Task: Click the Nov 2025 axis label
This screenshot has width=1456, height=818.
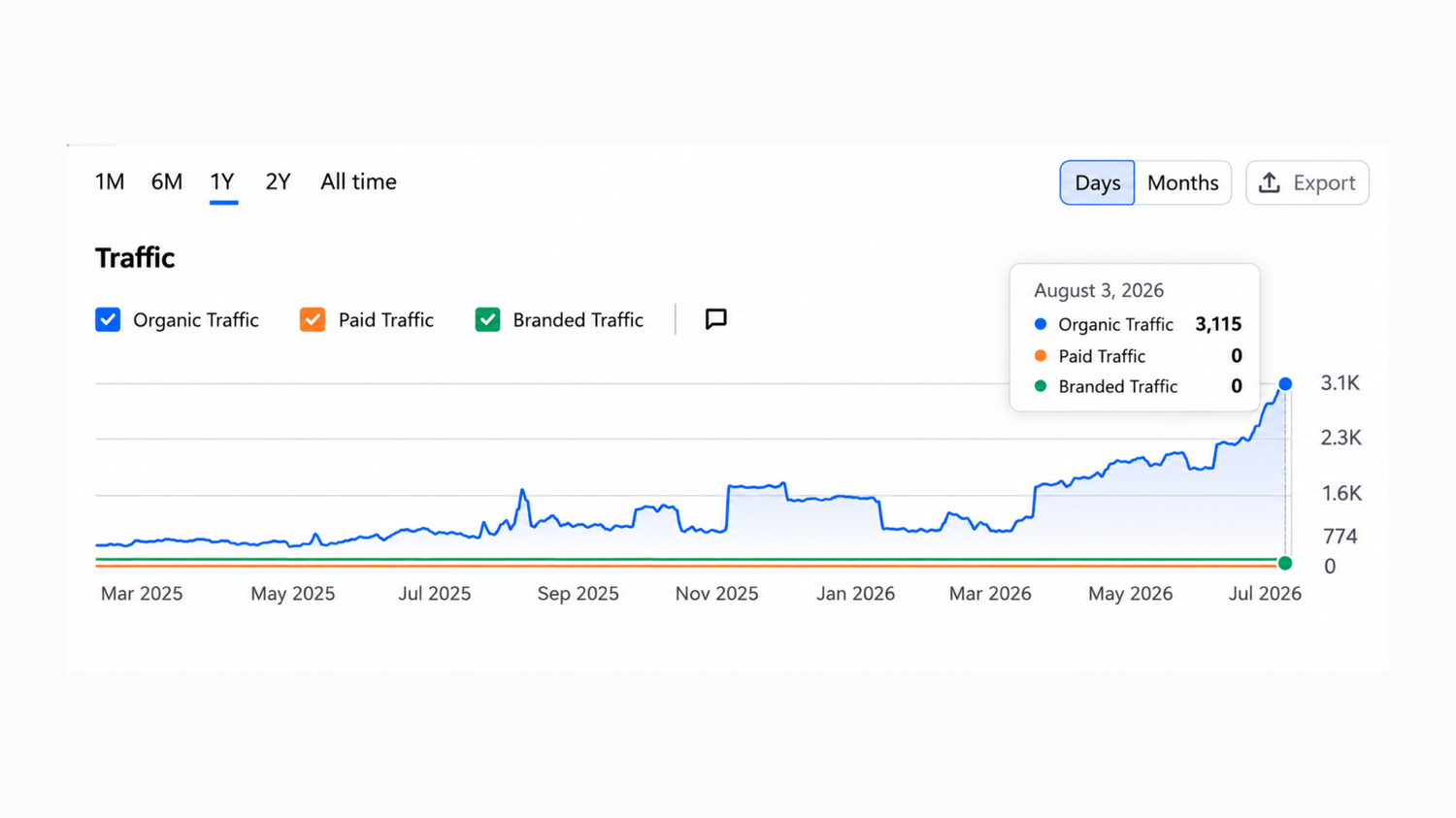Action: click(x=716, y=594)
